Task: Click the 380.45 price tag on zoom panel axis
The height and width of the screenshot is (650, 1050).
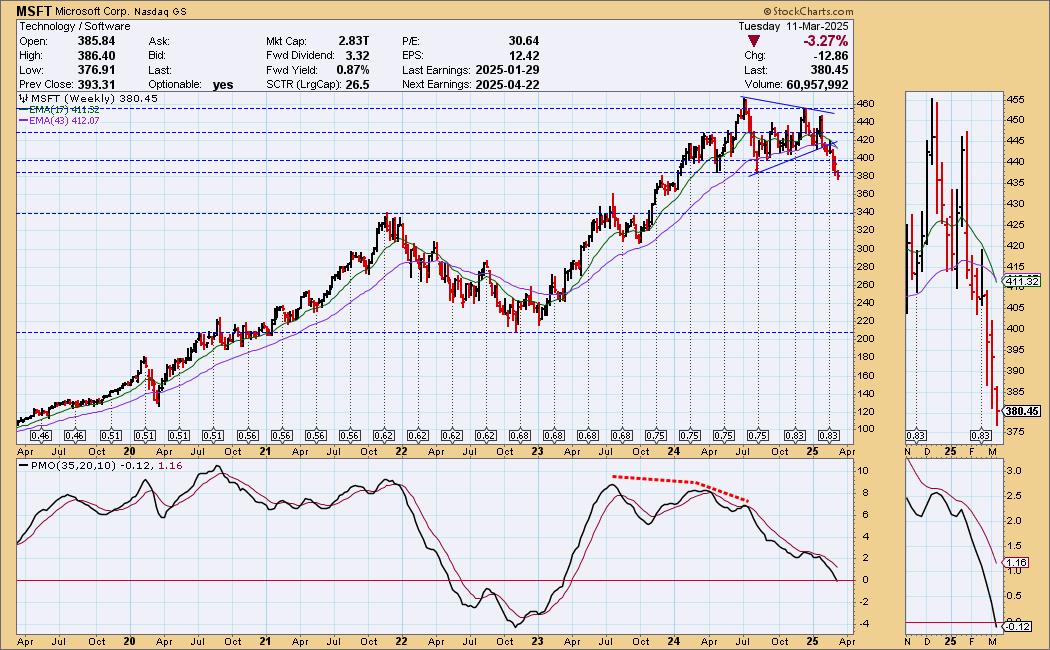Action: point(1023,411)
